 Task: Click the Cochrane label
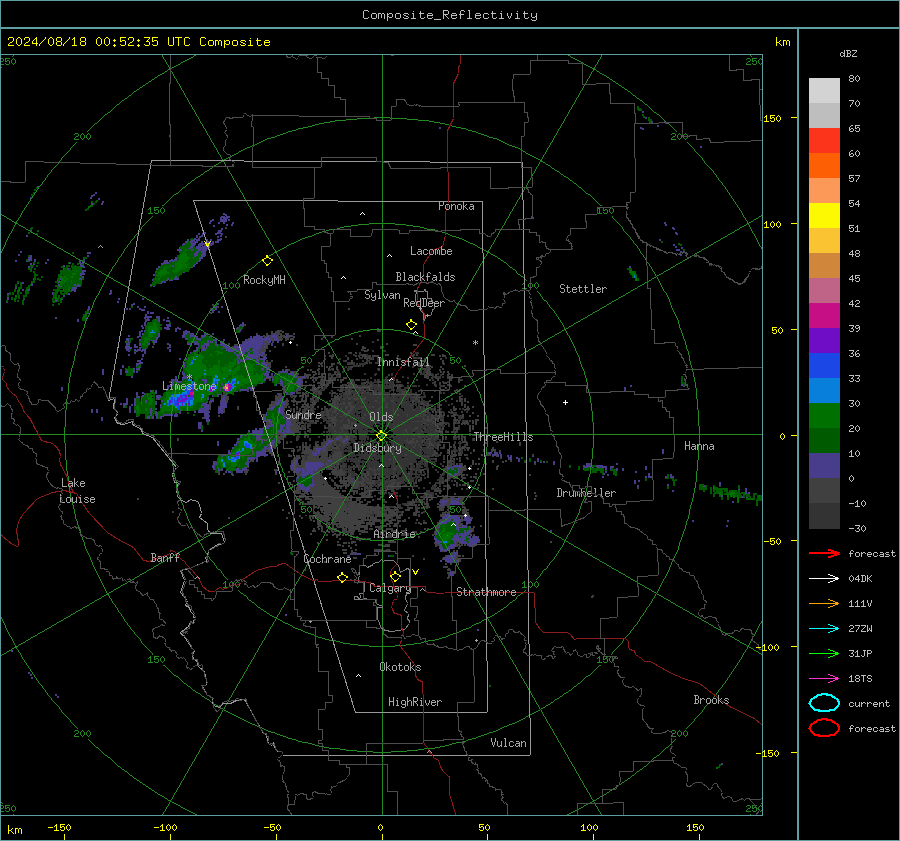click(x=327, y=559)
